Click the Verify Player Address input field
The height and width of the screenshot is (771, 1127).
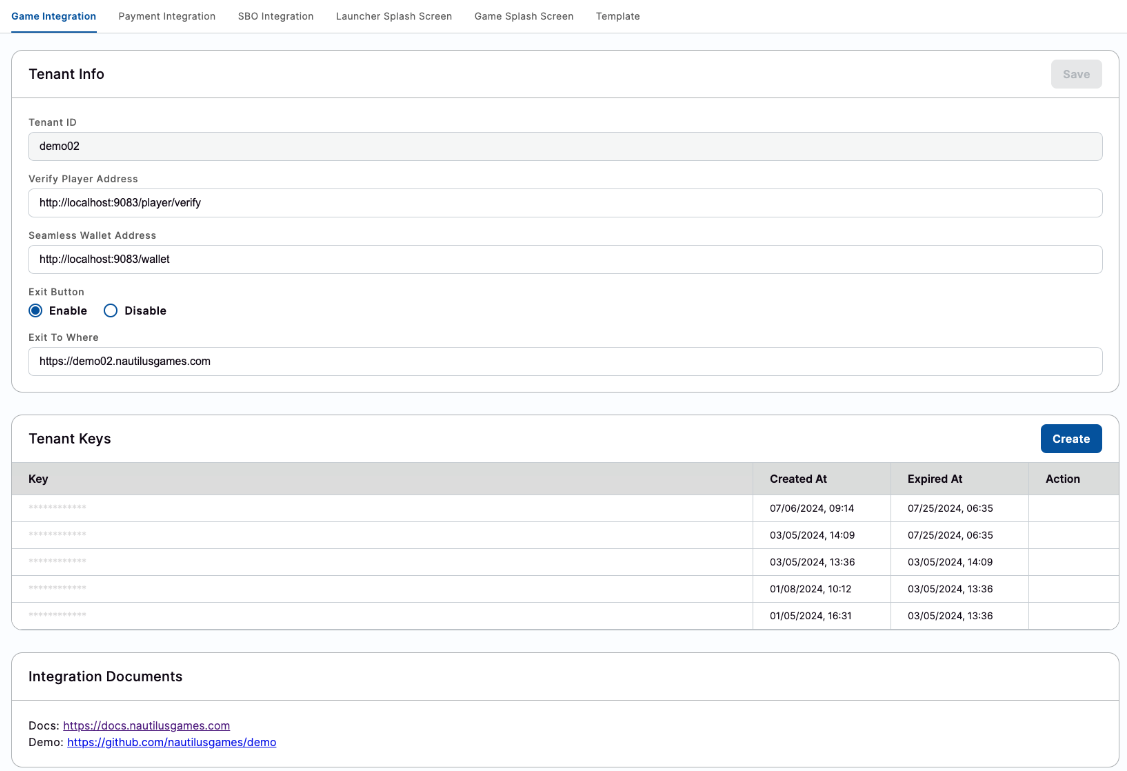click(x=565, y=203)
